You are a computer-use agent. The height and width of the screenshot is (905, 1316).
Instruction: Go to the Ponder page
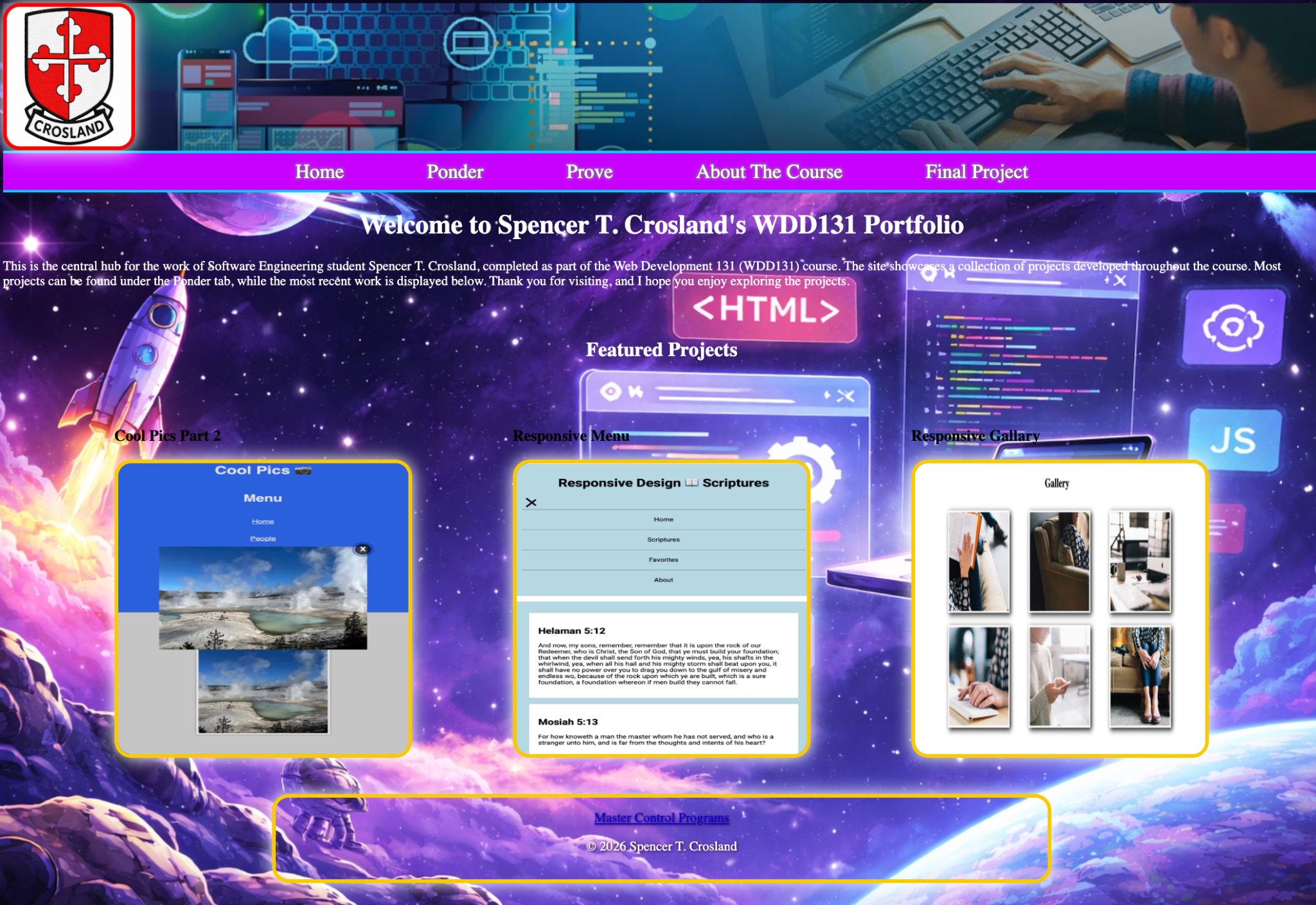click(x=455, y=172)
